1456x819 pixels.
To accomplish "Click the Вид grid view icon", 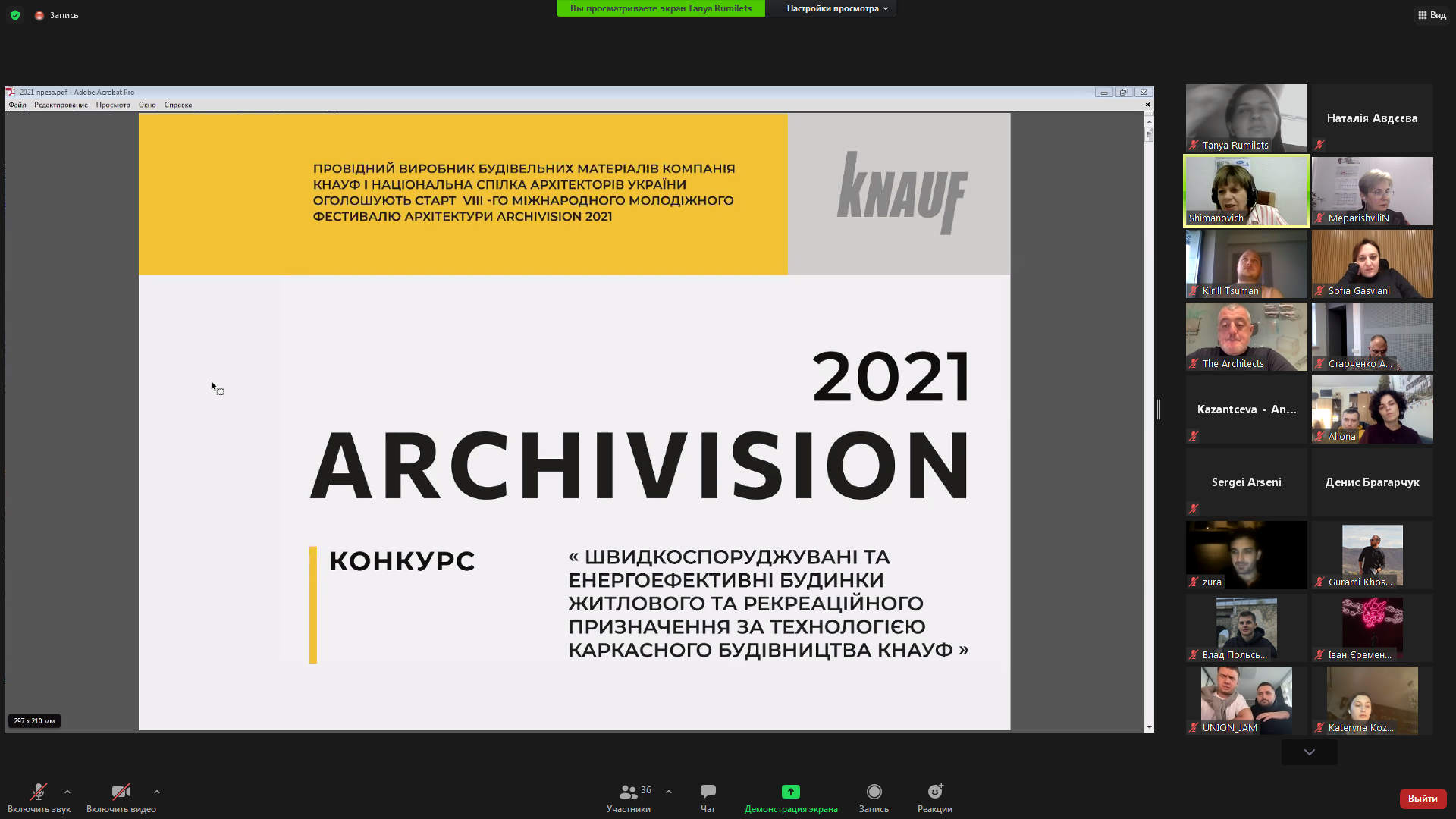I will (1423, 15).
